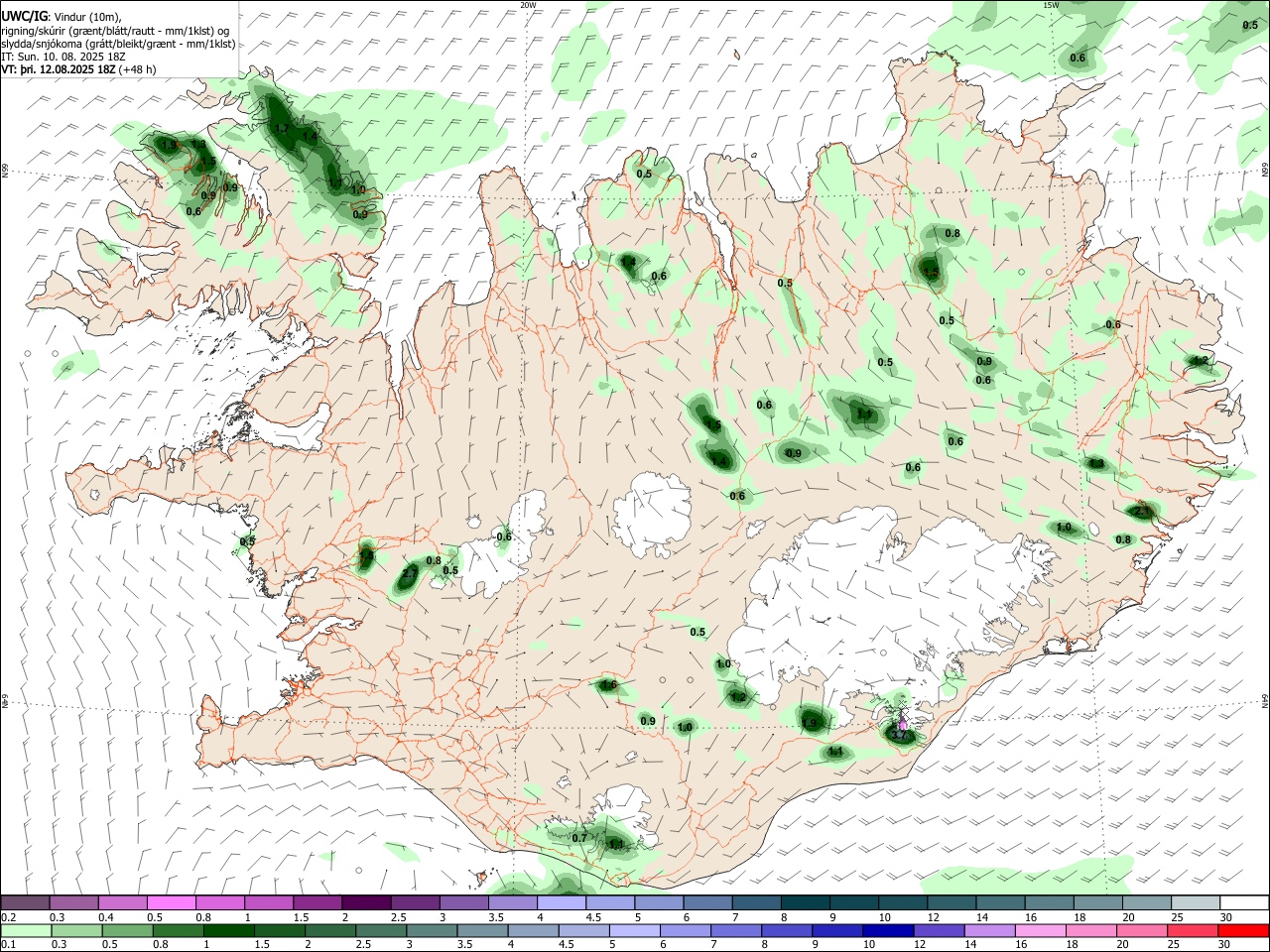Screen dimensions: 1270x952
Task: Click the "0.5" value over the sea northeast of Iceland
Action: (x=1250, y=25)
